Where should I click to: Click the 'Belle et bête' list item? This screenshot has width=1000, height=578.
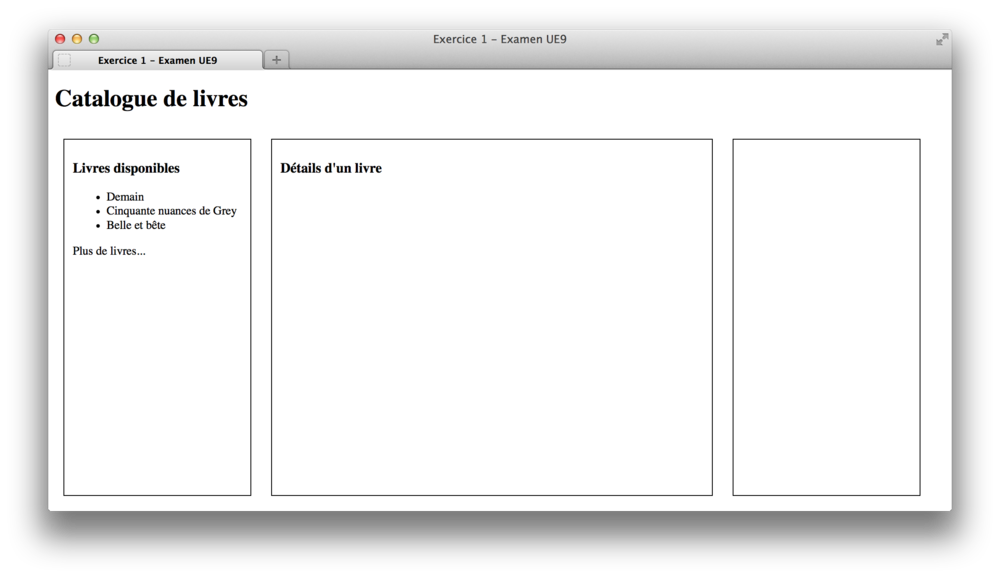click(136, 225)
